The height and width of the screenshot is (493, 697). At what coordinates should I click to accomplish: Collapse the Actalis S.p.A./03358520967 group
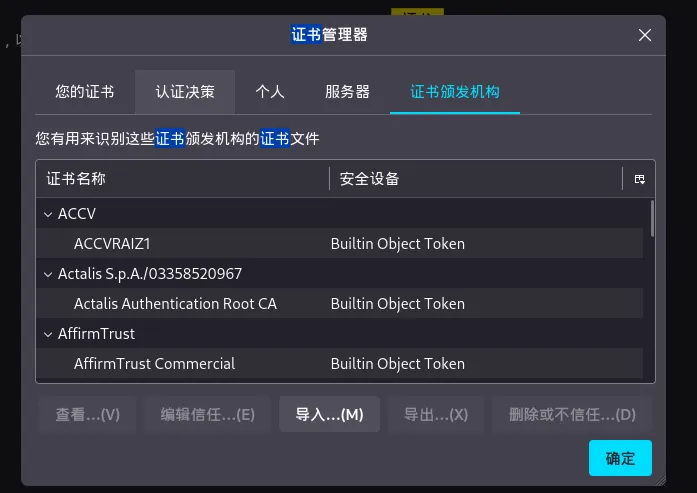tap(47, 274)
